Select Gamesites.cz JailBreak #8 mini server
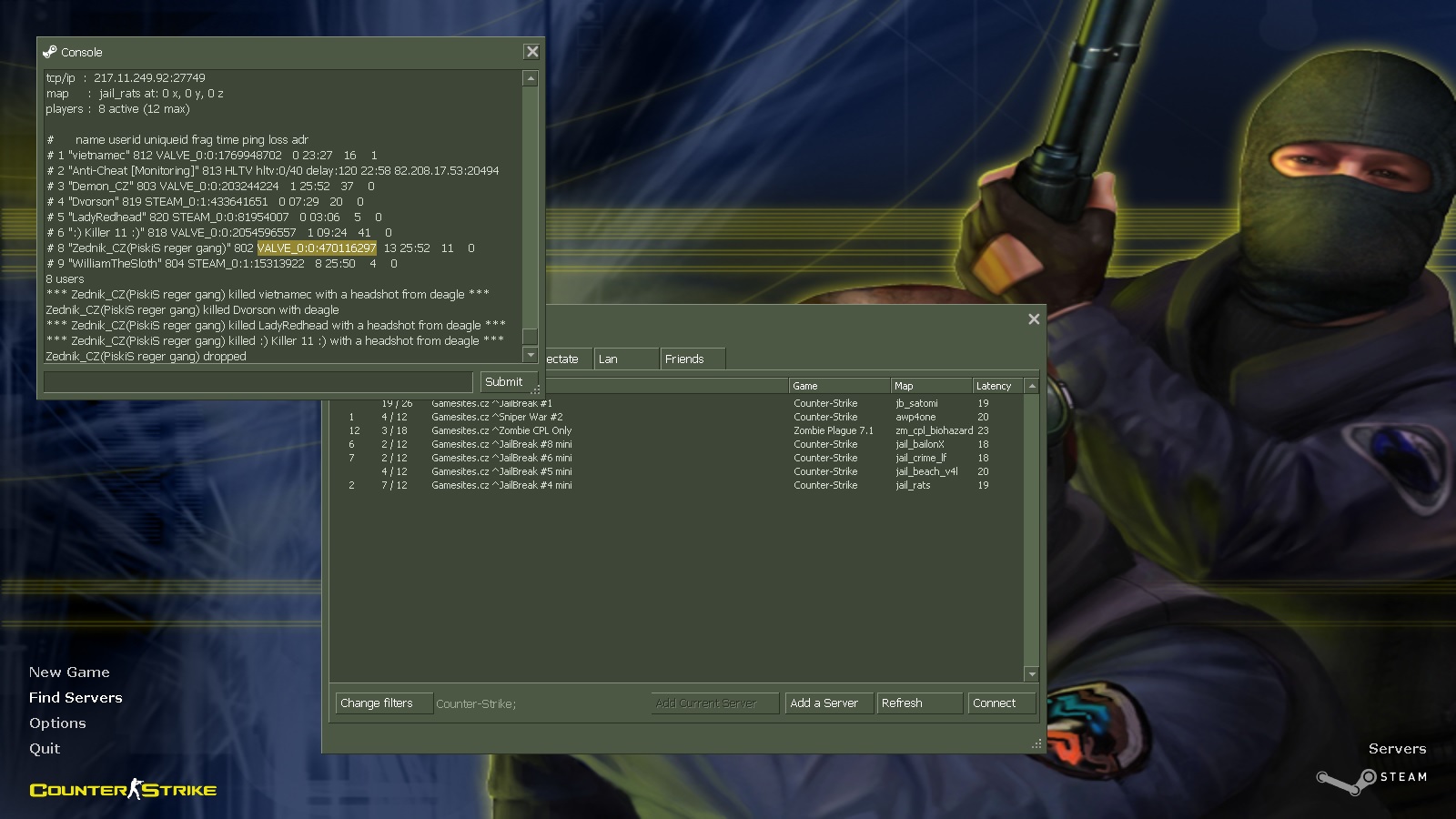Screen dimensions: 1456x819 (678, 444)
